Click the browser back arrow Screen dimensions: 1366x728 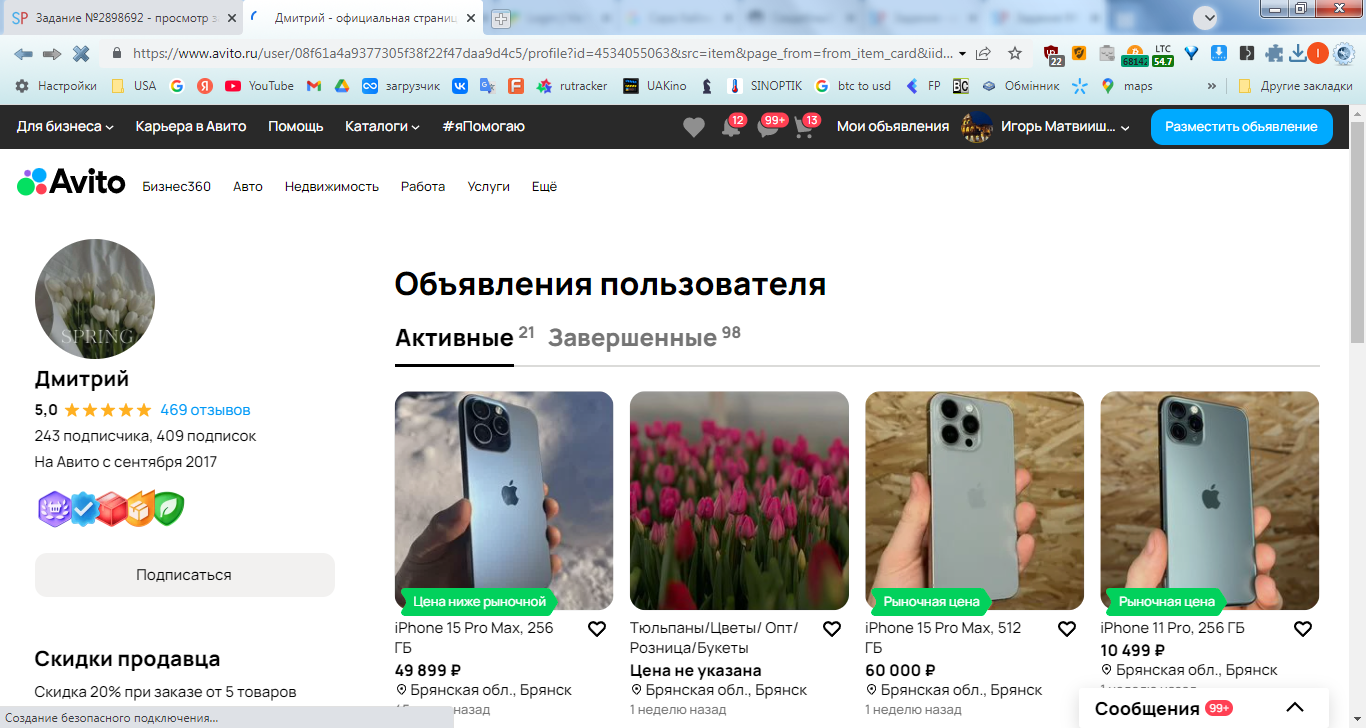pos(23,53)
